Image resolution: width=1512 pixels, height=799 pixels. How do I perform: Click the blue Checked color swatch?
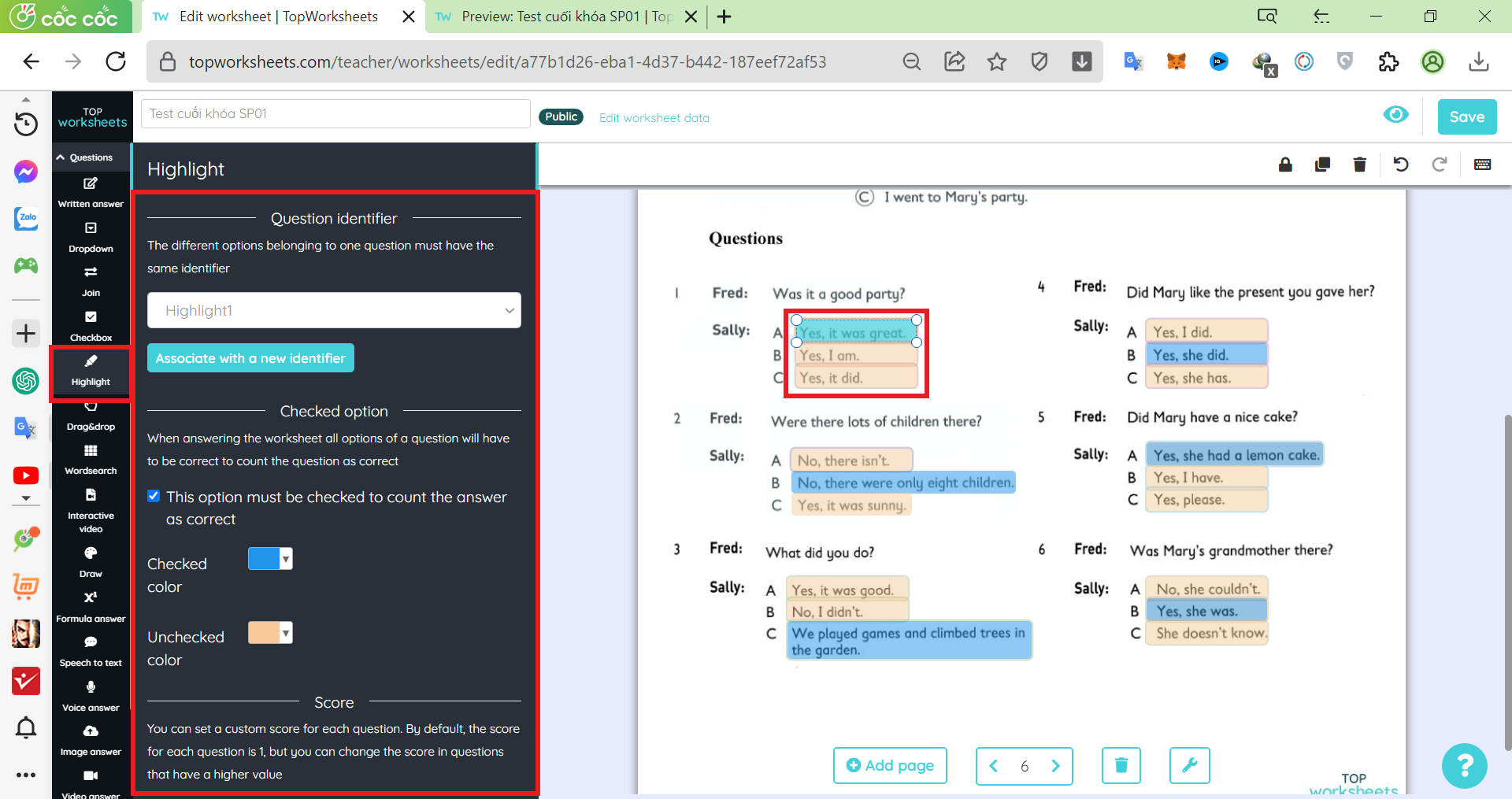point(264,558)
